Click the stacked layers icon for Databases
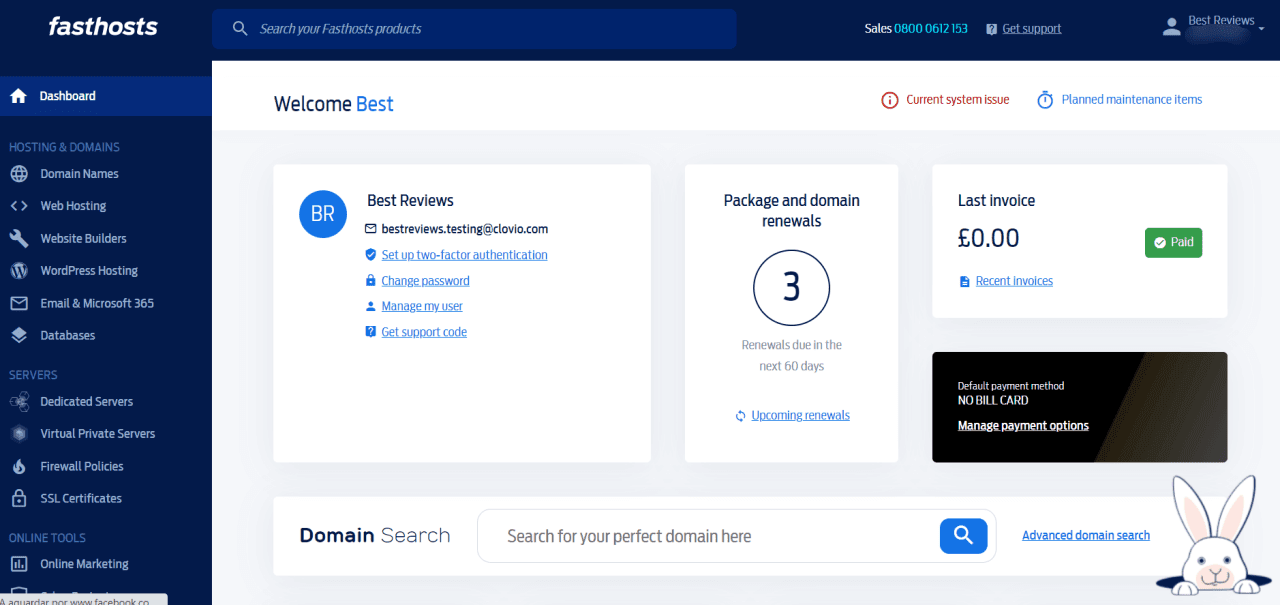Viewport: 1280px width, 605px height. (18, 336)
